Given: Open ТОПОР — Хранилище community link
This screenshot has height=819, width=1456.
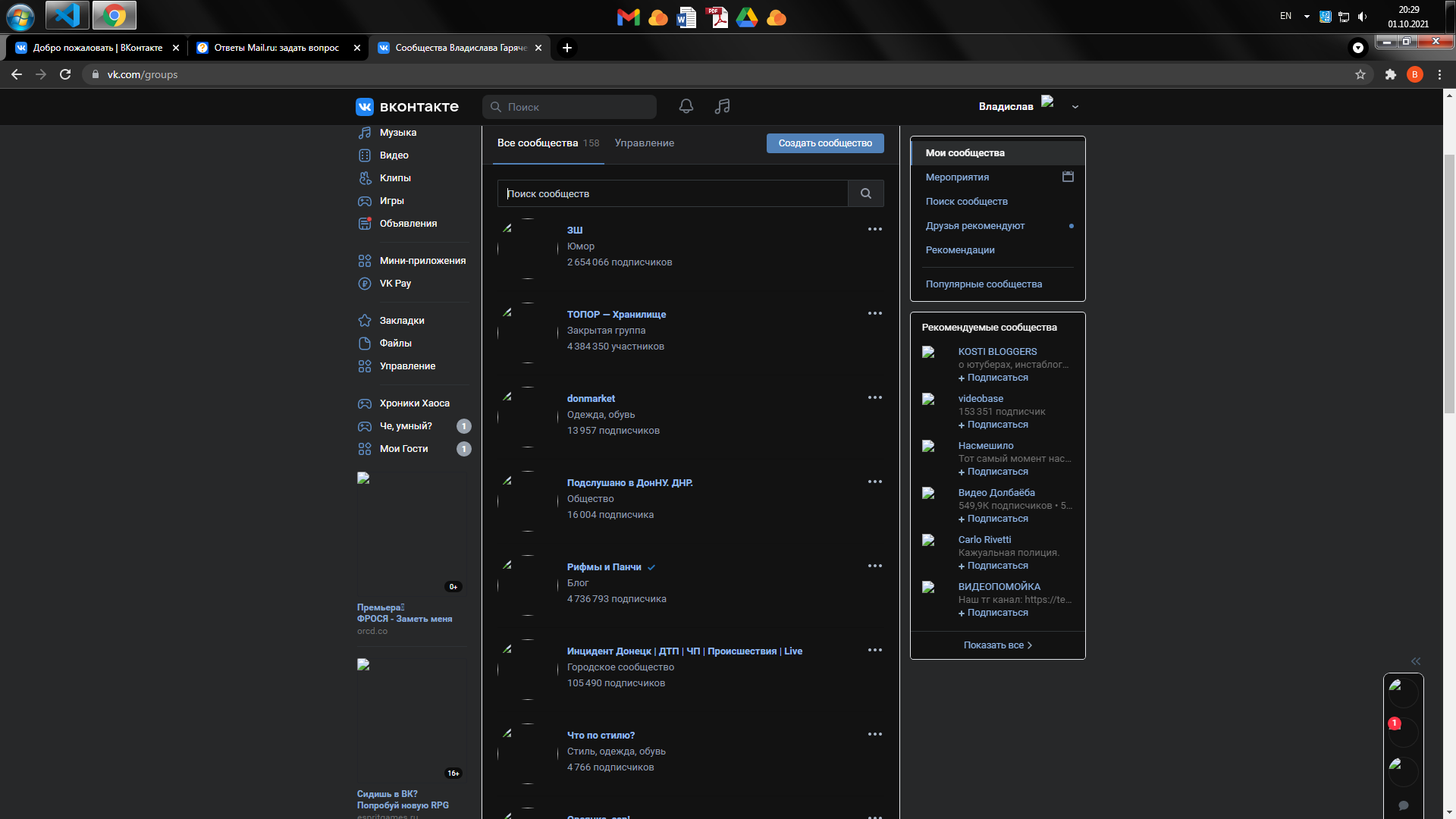Looking at the screenshot, I should point(617,314).
